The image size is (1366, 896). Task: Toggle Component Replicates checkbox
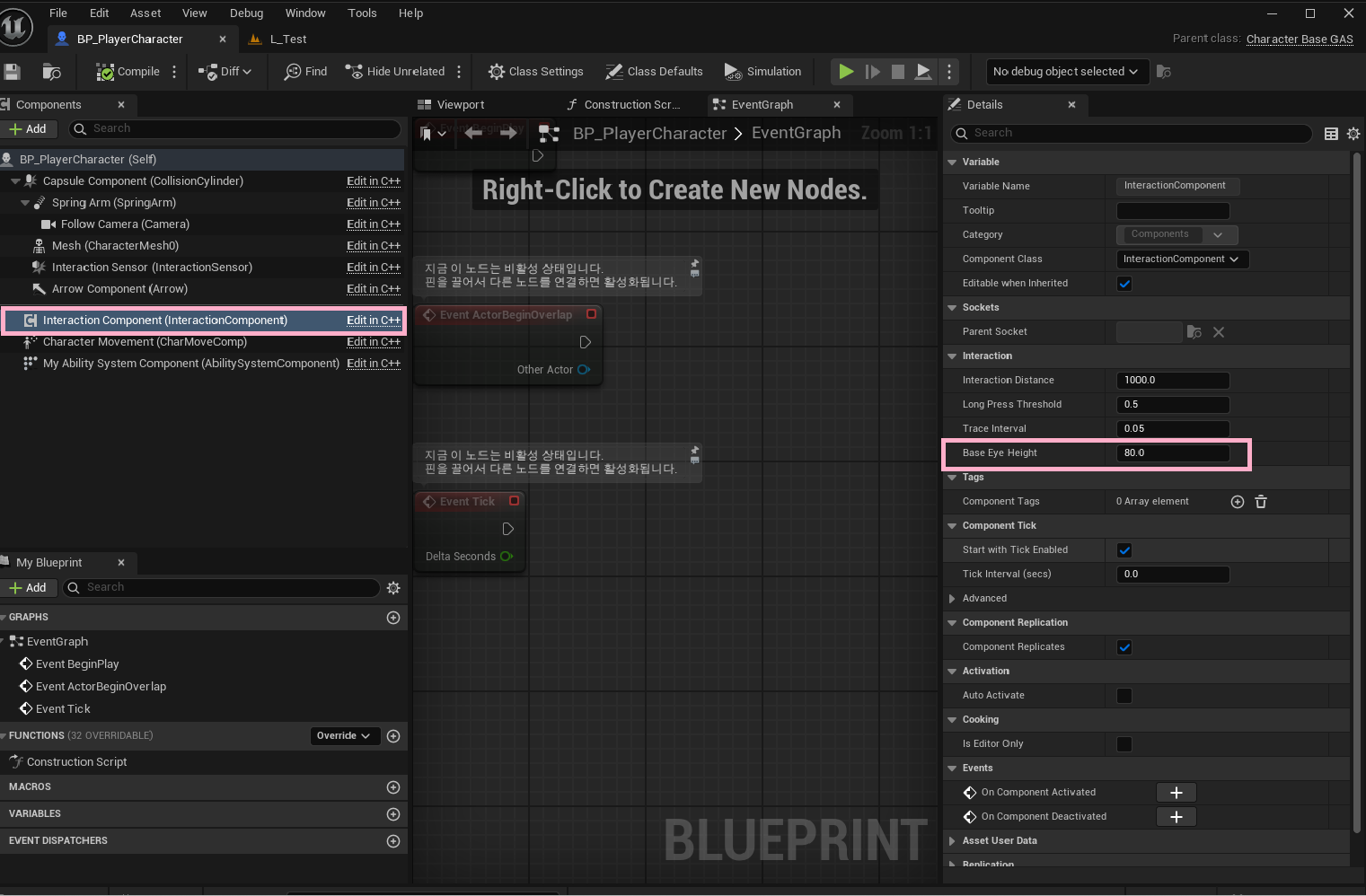pos(1124,647)
